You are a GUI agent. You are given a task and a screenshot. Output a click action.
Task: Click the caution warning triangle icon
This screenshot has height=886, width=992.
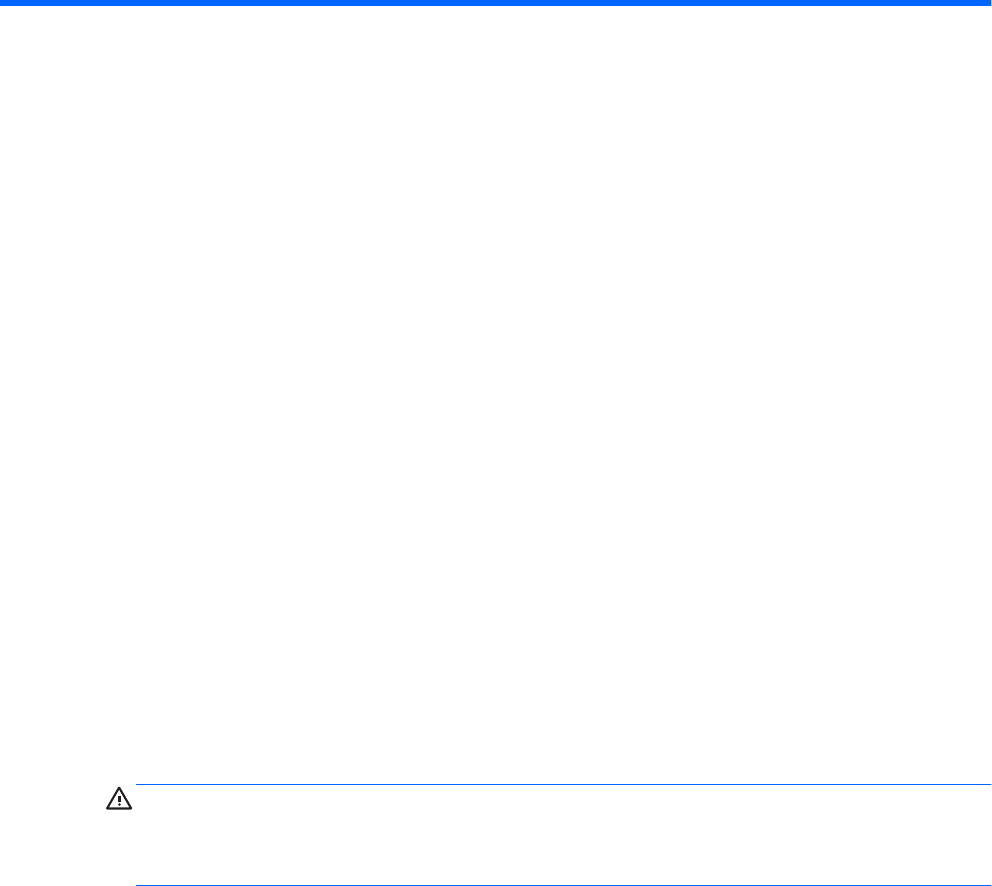click(x=119, y=799)
